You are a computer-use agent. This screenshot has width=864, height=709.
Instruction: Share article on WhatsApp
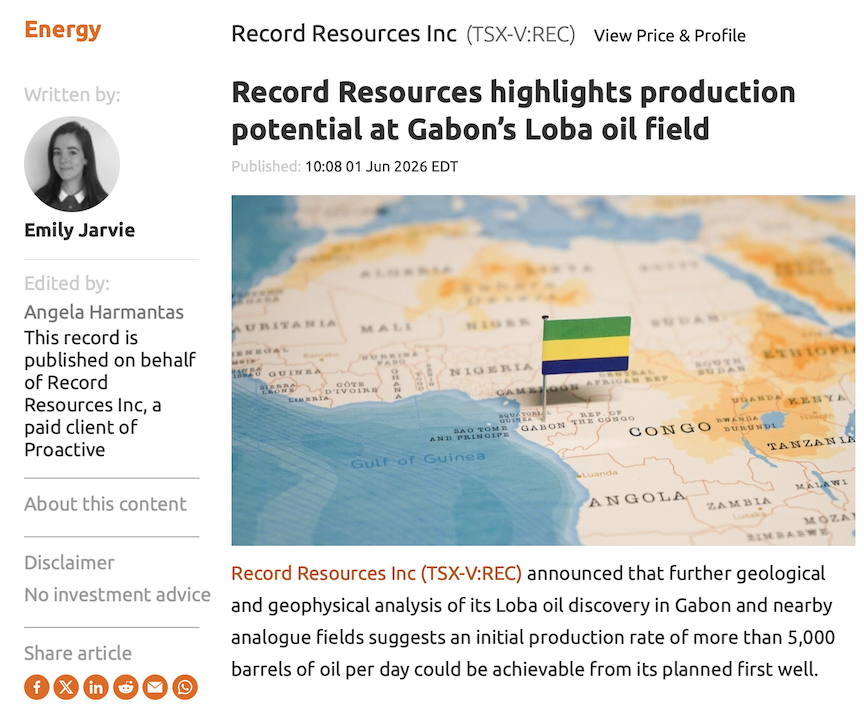185,687
